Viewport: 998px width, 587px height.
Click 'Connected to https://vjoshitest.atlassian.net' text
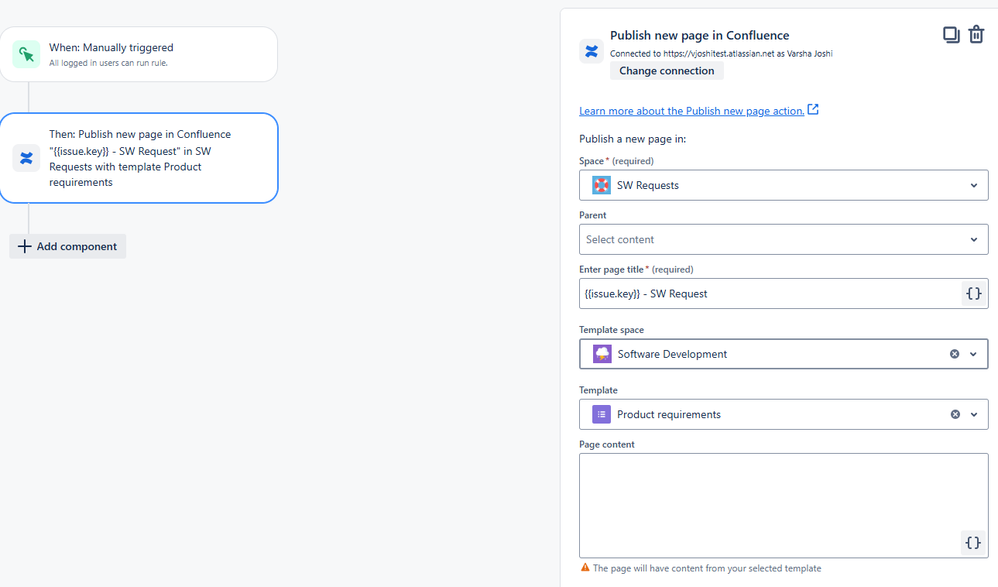(721, 53)
